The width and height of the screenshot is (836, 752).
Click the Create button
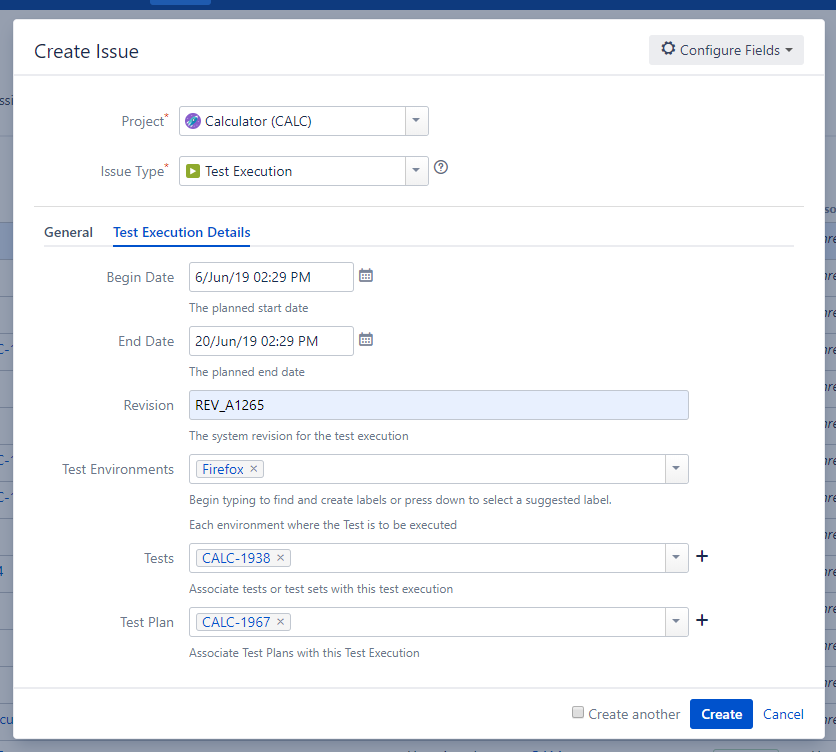coord(721,714)
